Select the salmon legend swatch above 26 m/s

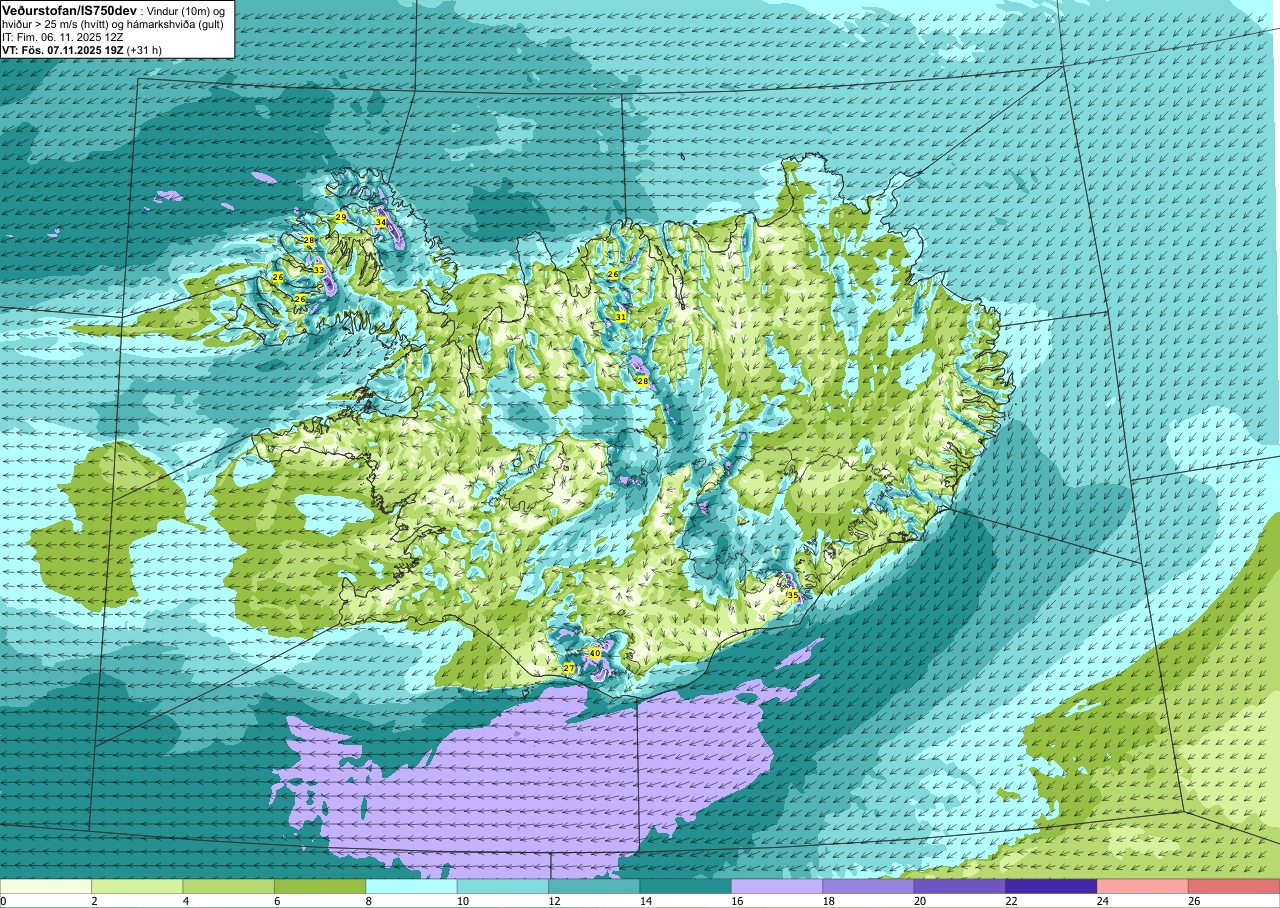click(1234, 886)
